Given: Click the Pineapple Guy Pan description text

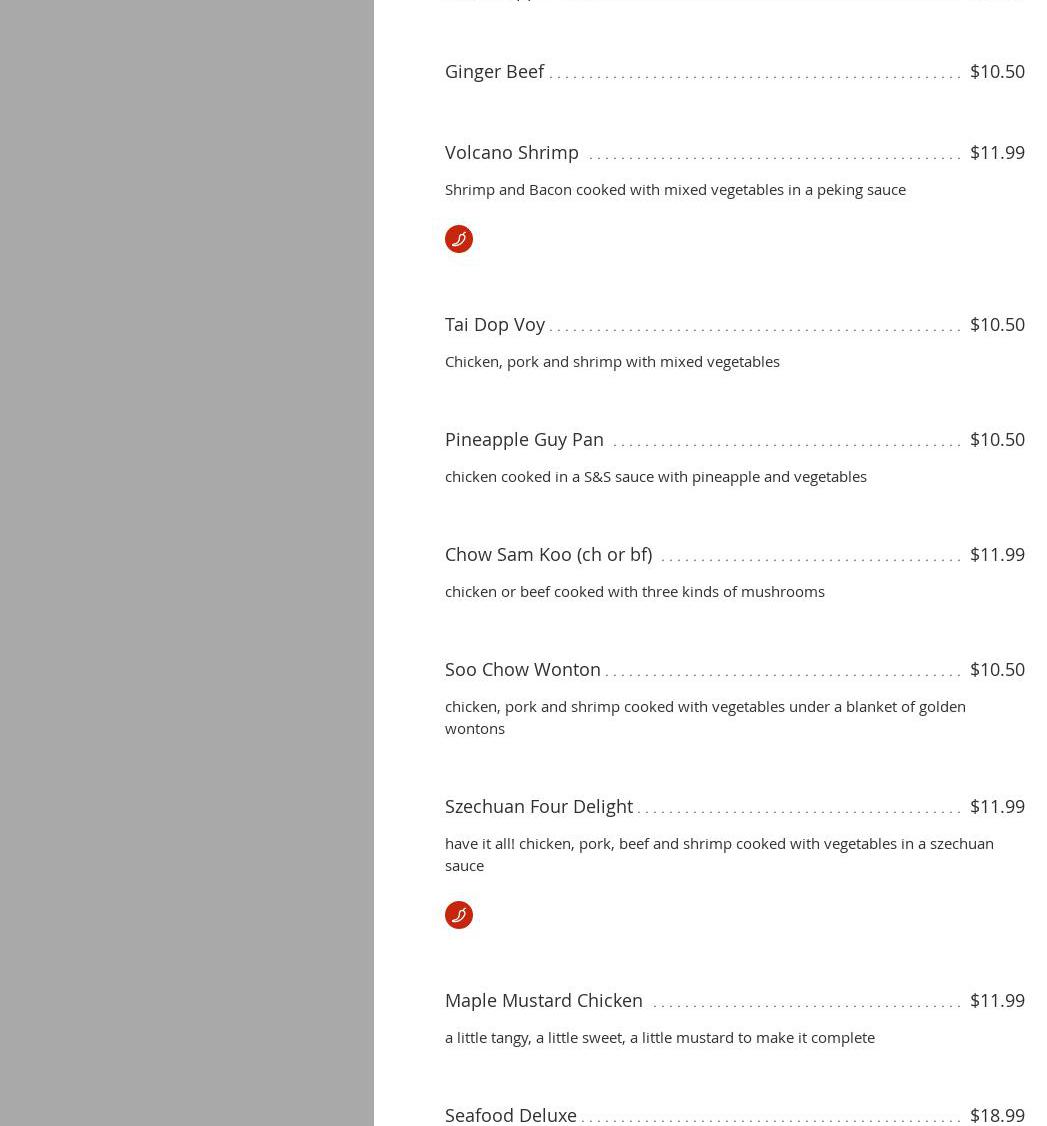Looking at the screenshot, I should 655,476.
